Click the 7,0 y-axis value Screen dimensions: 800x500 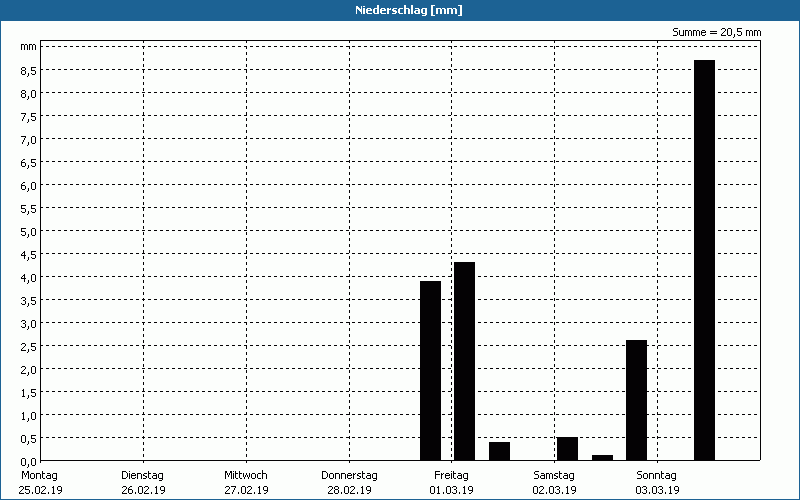29,140
